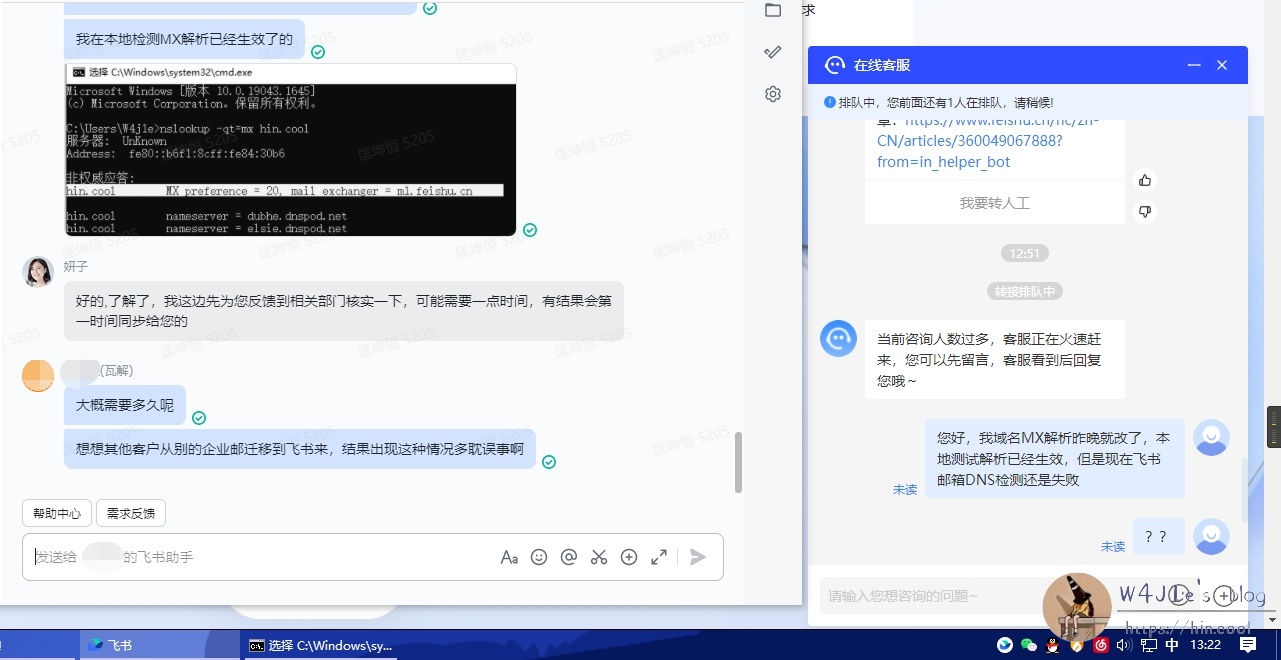Click the Feishu blue bird tray icon
Viewport: 1281px width, 660px height.
tap(1004, 646)
